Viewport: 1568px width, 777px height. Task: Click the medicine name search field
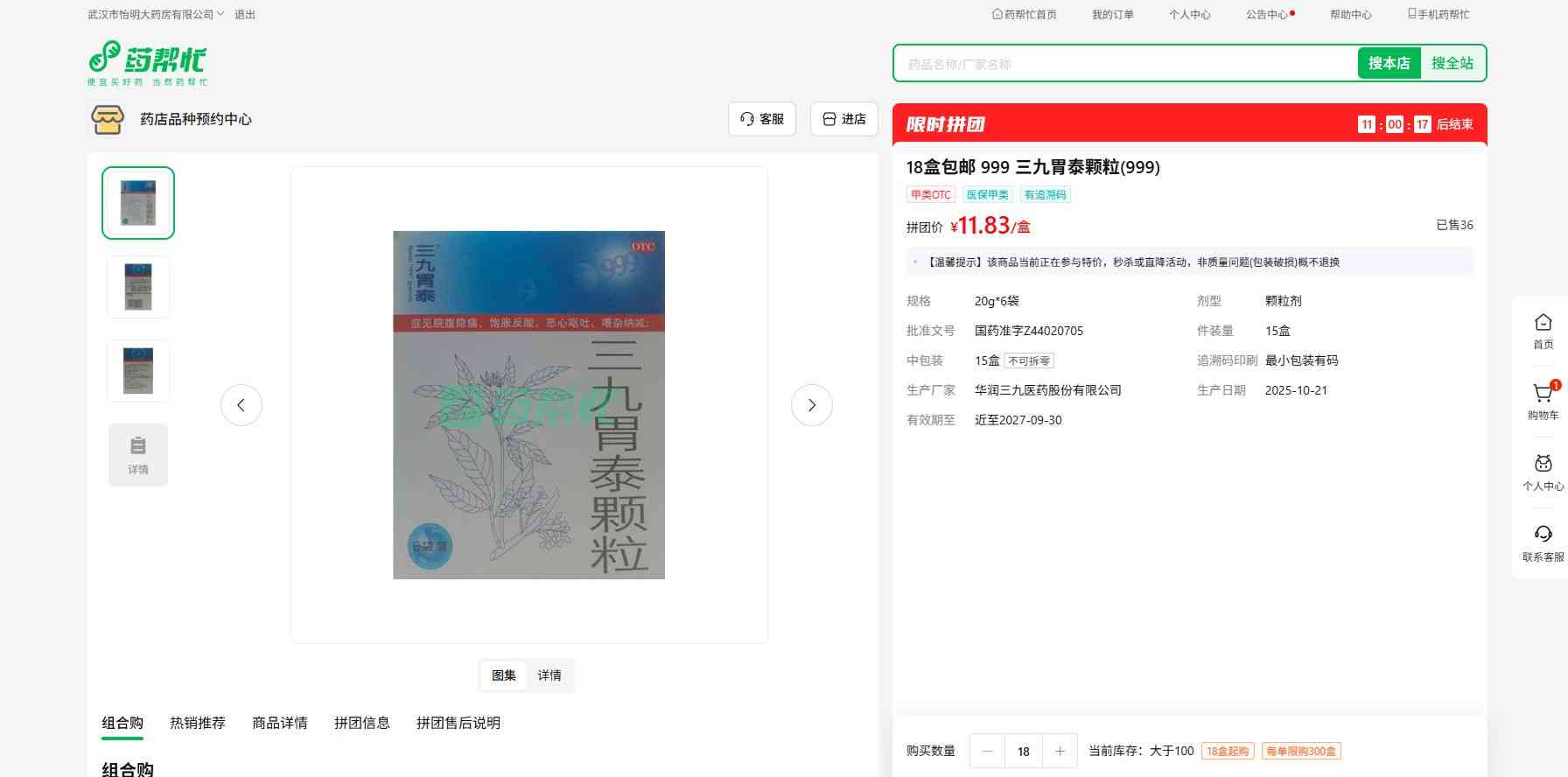[1124, 64]
